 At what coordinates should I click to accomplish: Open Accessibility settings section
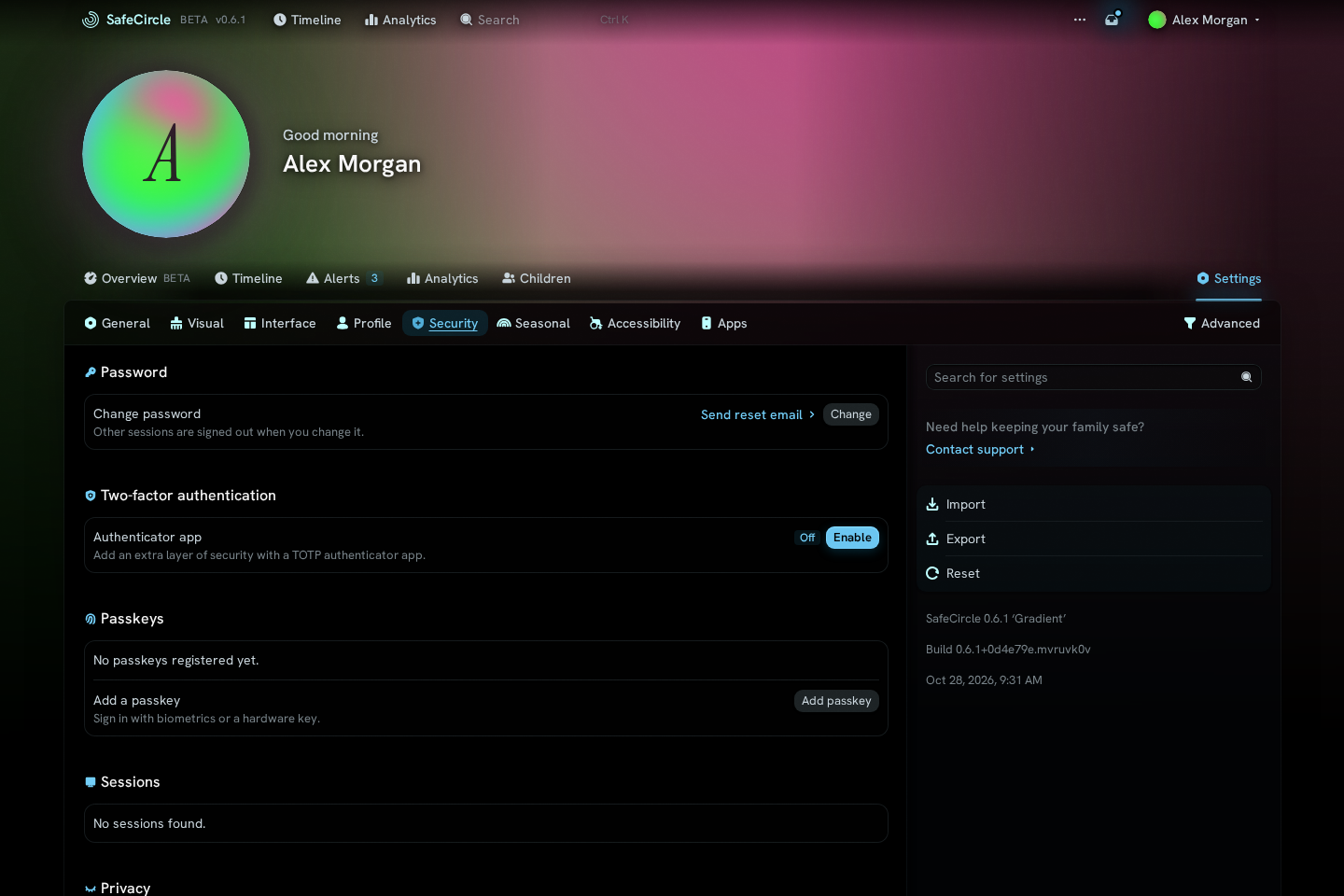tap(636, 323)
